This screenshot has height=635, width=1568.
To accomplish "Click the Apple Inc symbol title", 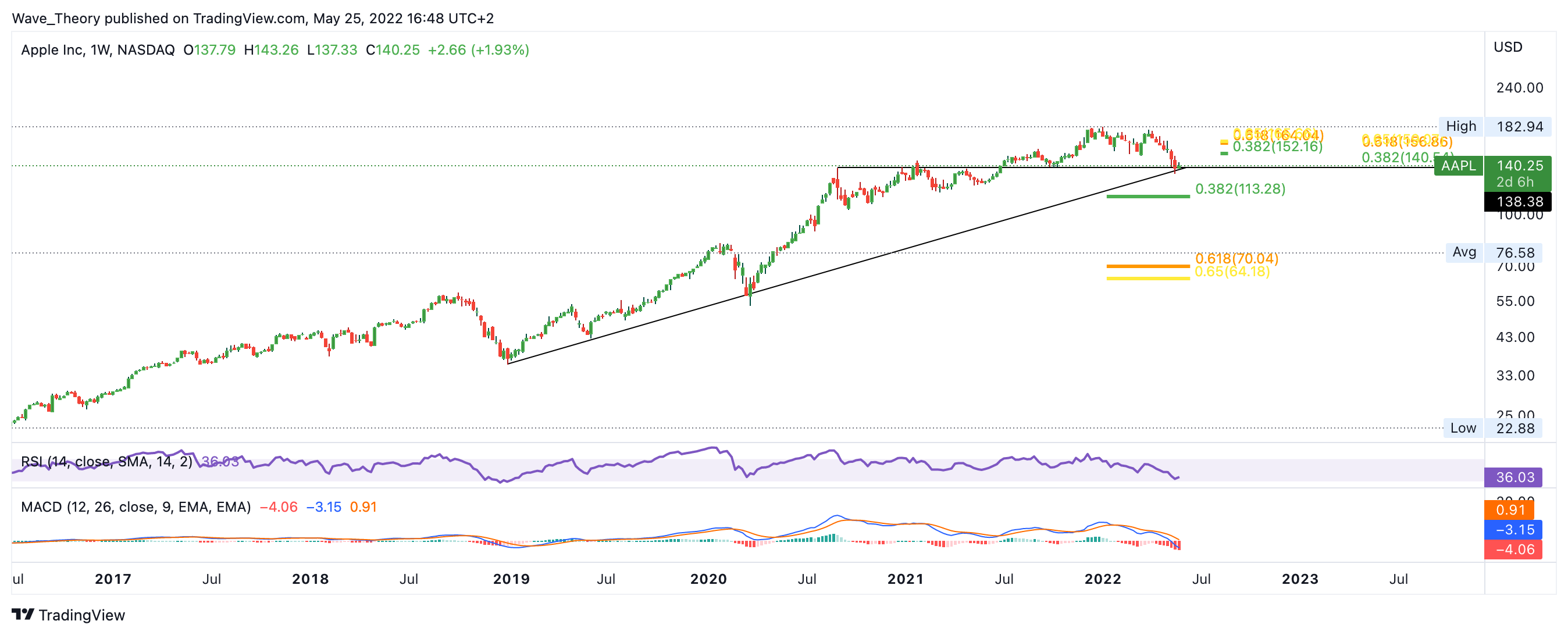I will click(x=97, y=50).
